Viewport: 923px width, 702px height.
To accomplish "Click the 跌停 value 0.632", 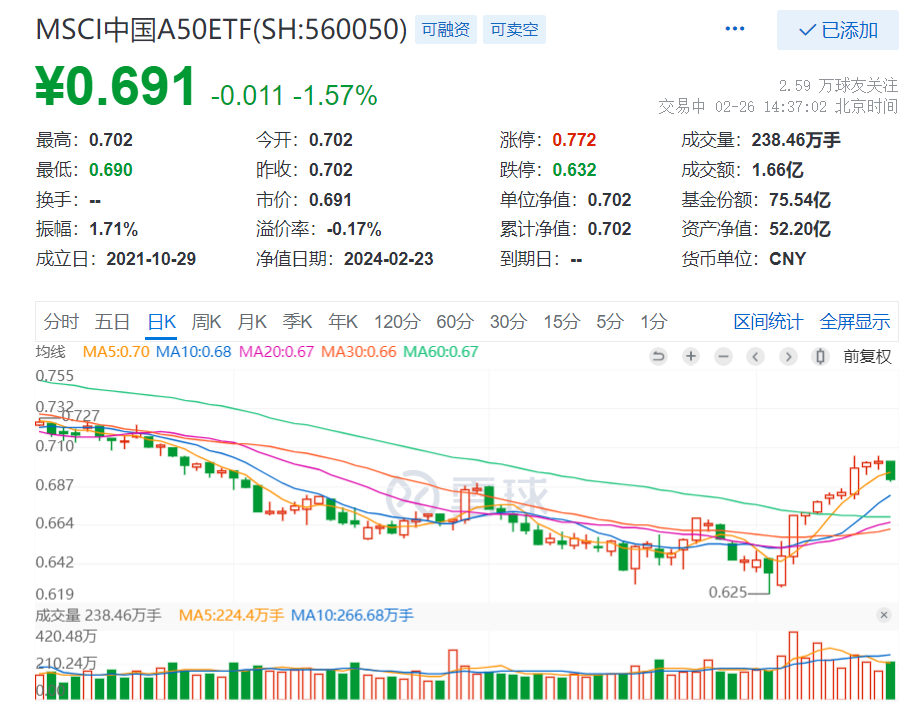I will pos(574,170).
